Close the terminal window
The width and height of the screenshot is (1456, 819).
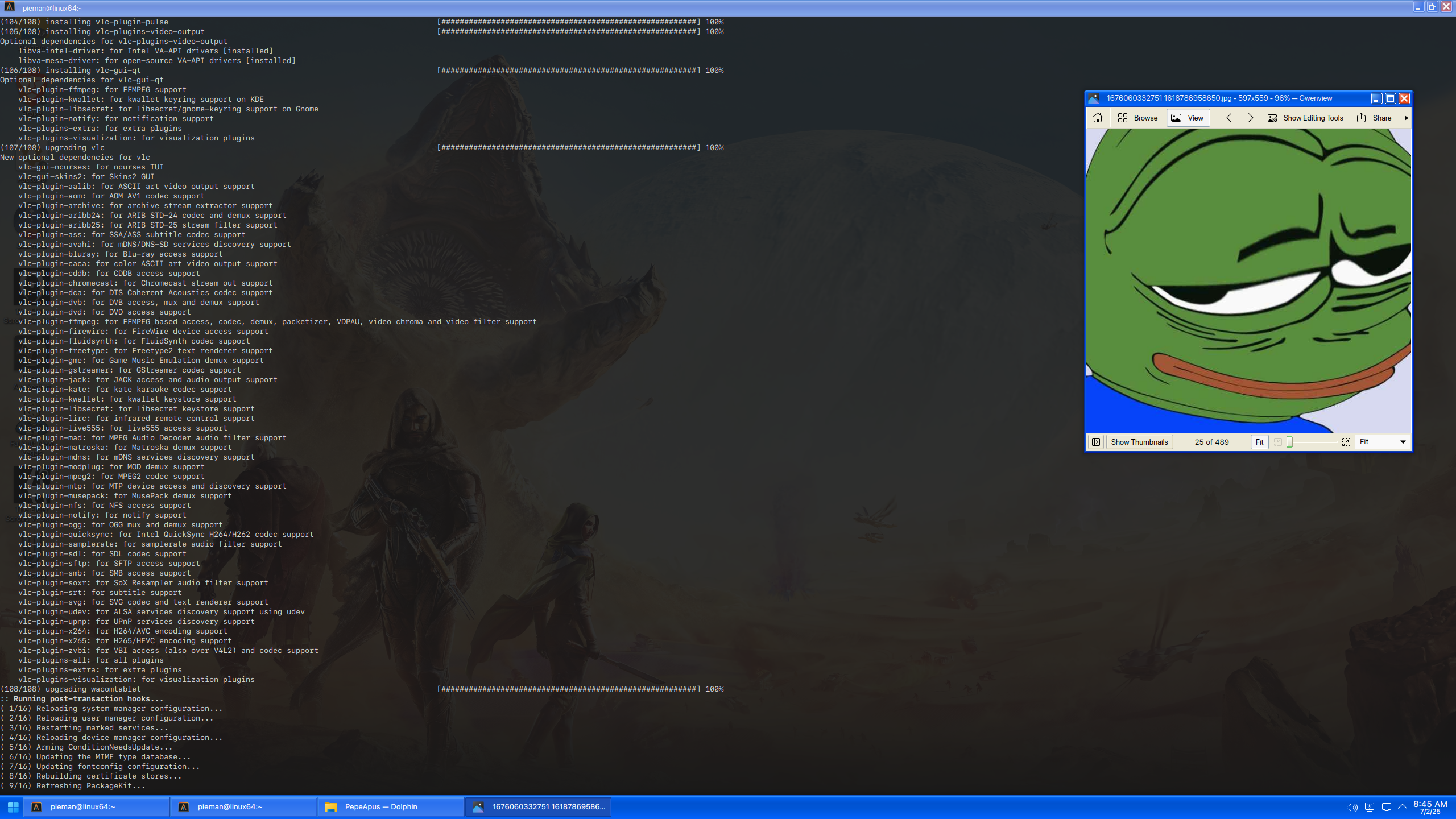(x=1446, y=7)
